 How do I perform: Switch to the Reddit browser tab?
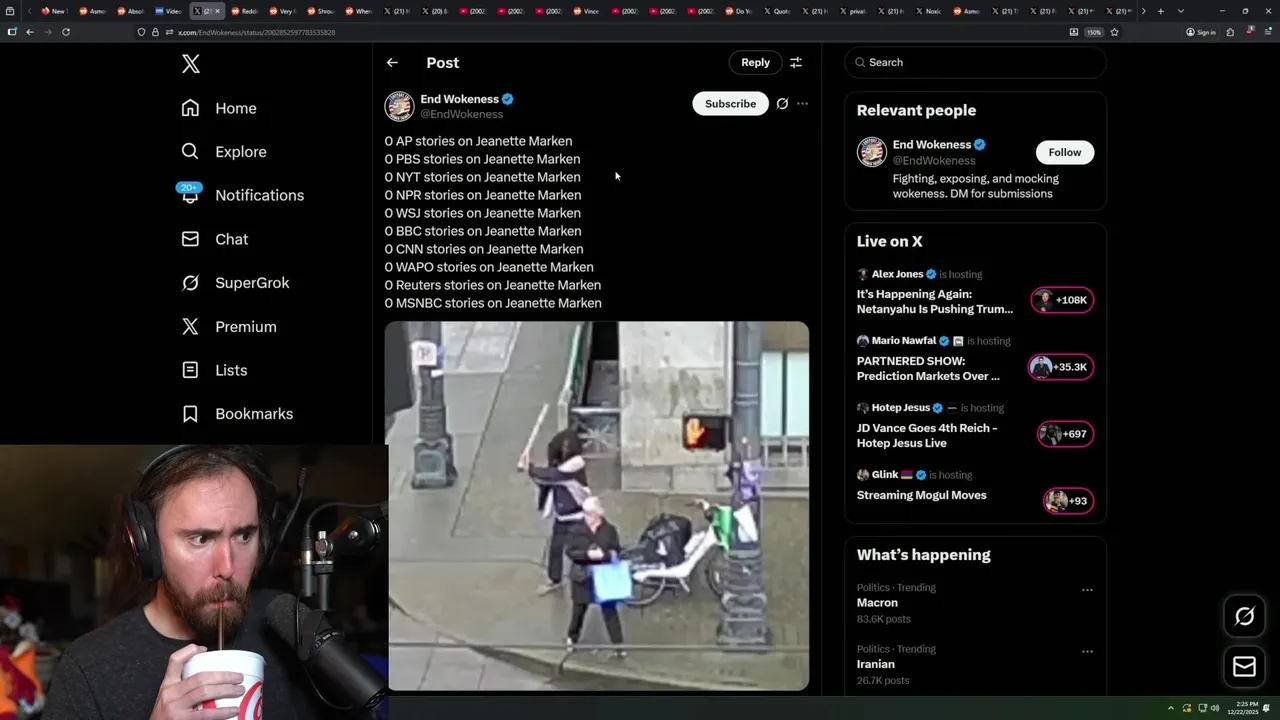click(x=244, y=11)
